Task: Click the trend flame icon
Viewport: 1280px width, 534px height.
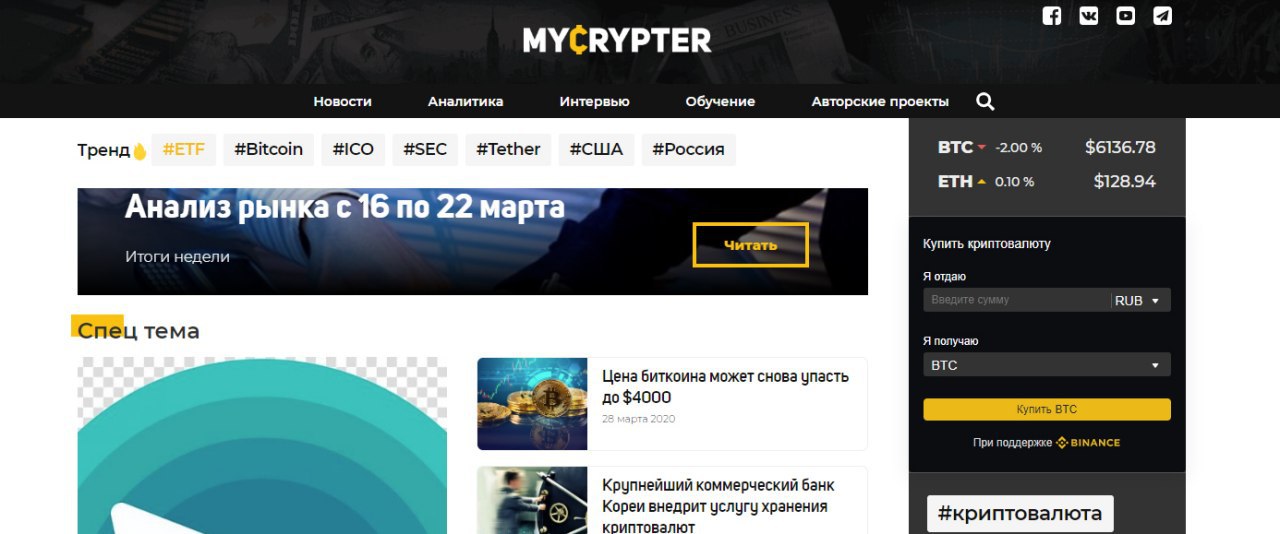Action: pyautogui.click(x=140, y=151)
